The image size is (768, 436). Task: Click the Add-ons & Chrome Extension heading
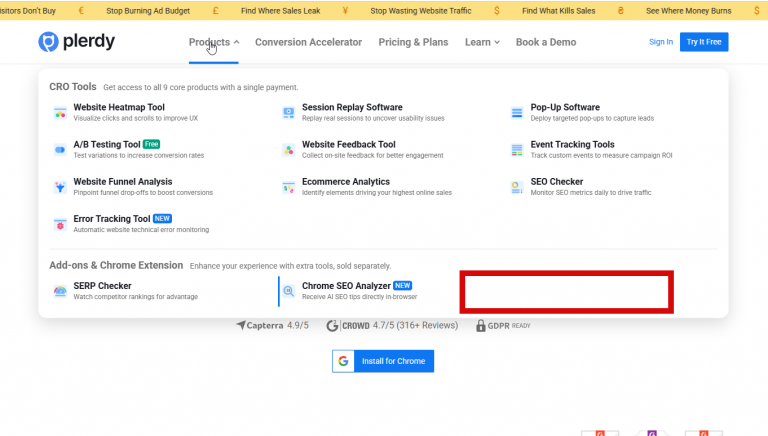coord(116,265)
